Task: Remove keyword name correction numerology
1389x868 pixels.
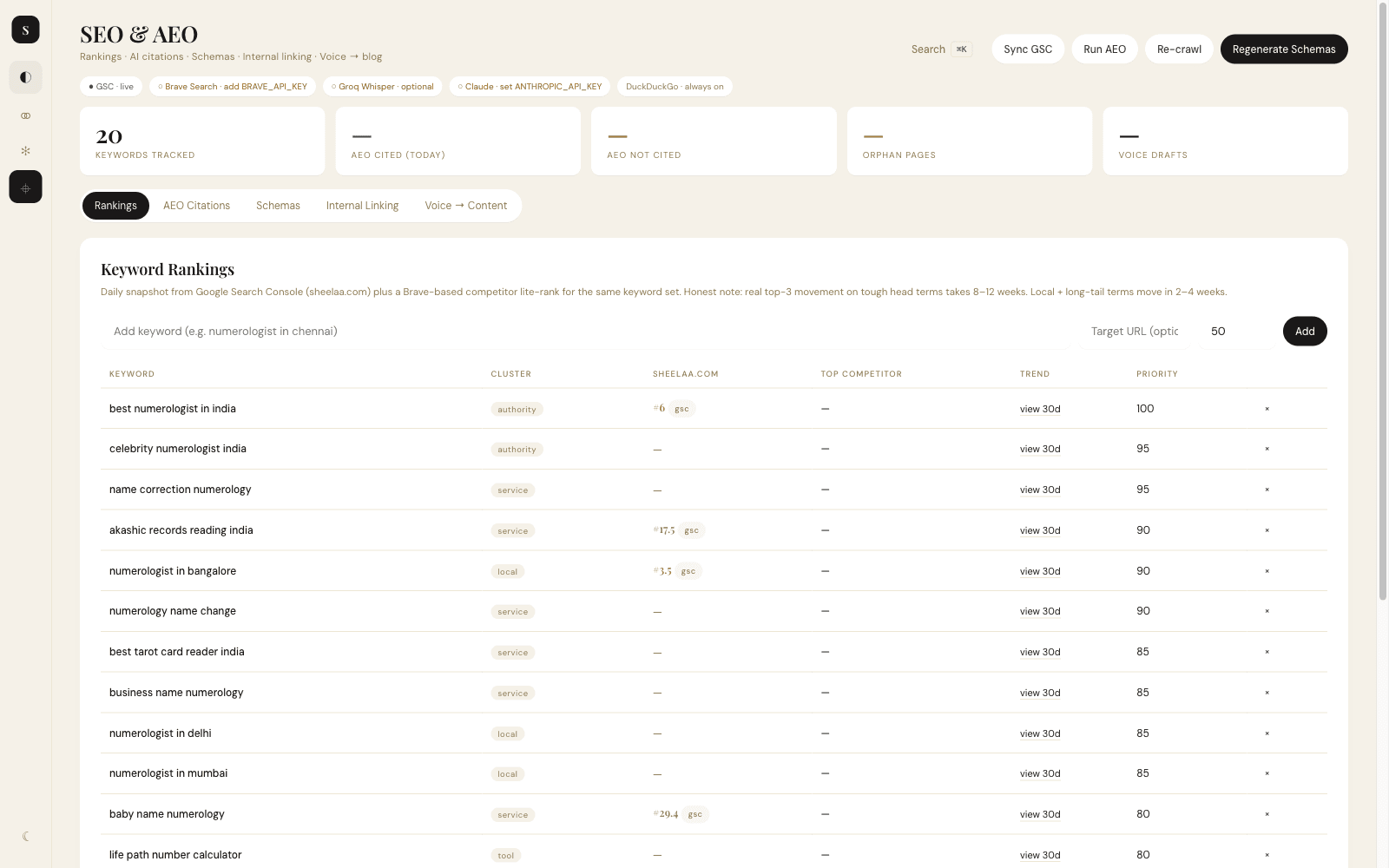Action: tap(1267, 490)
